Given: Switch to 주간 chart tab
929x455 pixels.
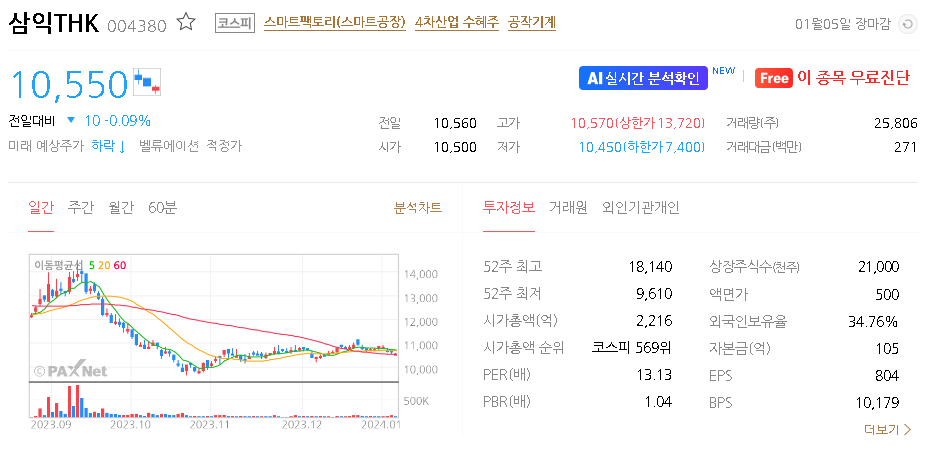Looking at the screenshot, I should pos(81,207).
